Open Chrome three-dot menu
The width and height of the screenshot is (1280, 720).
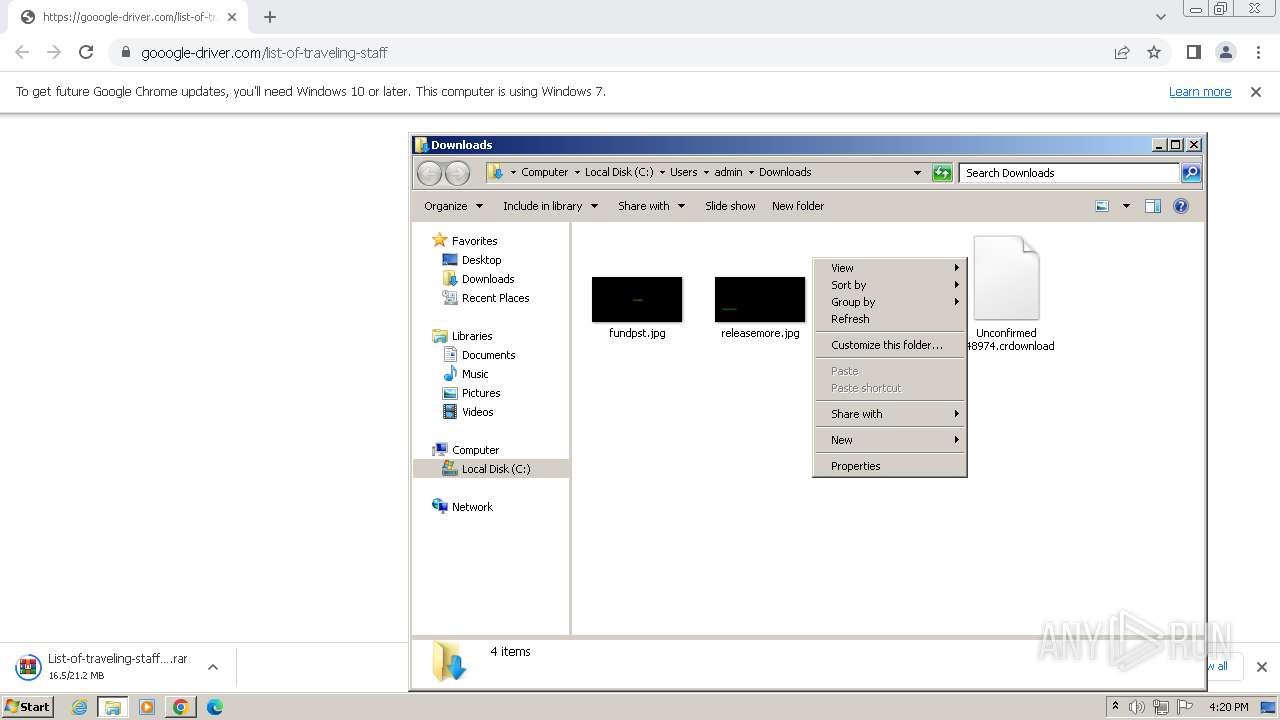[x=1258, y=52]
